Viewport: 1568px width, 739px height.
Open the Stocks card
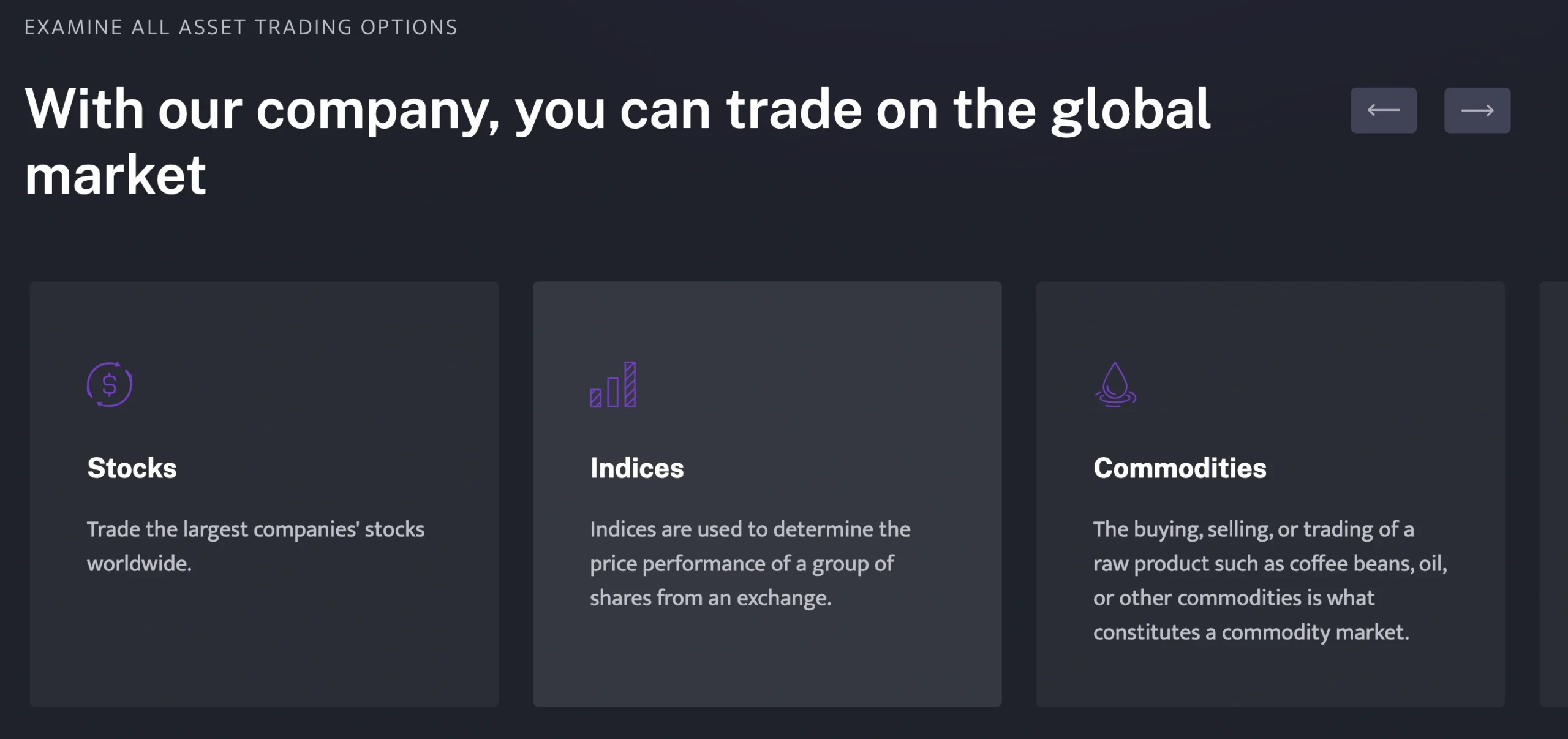pyautogui.click(x=264, y=494)
